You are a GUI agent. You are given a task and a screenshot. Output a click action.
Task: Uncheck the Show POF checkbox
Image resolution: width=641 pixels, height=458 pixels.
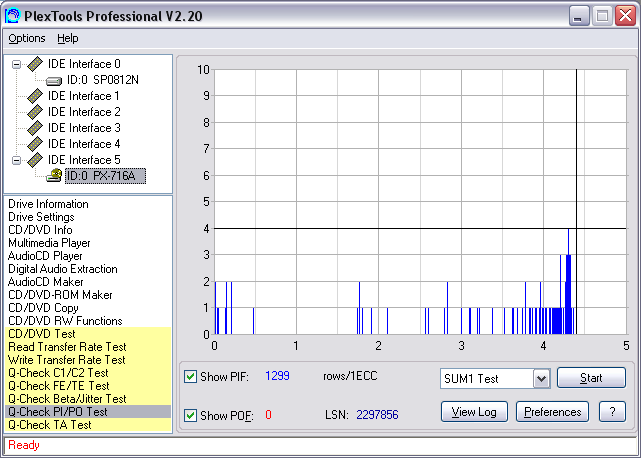[x=190, y=415]
